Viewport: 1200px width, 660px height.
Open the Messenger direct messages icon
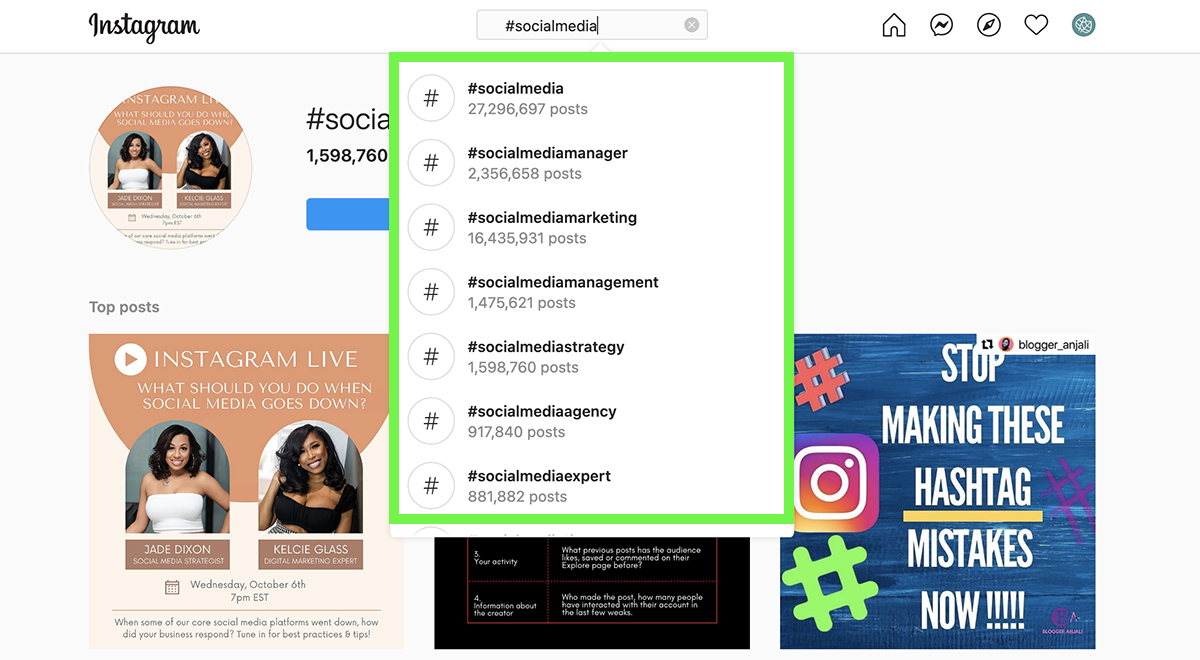coord(941,26)
